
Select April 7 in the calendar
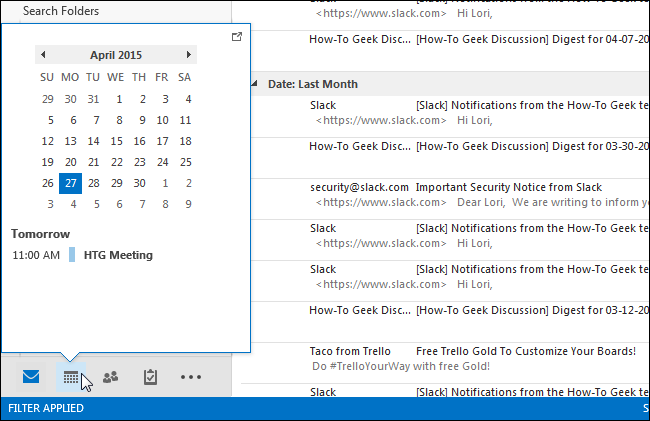pos(96,120)
